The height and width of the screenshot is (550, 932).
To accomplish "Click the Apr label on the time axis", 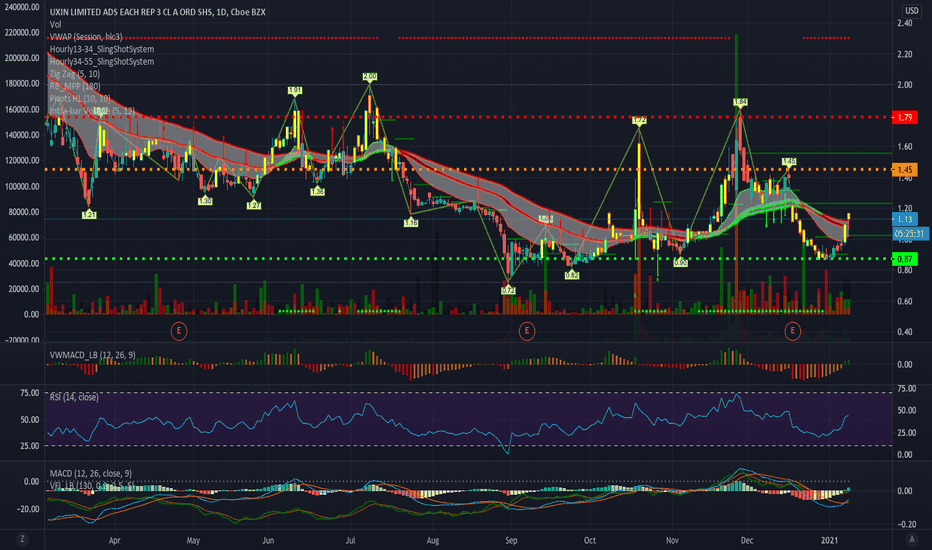I will [114, 540].
